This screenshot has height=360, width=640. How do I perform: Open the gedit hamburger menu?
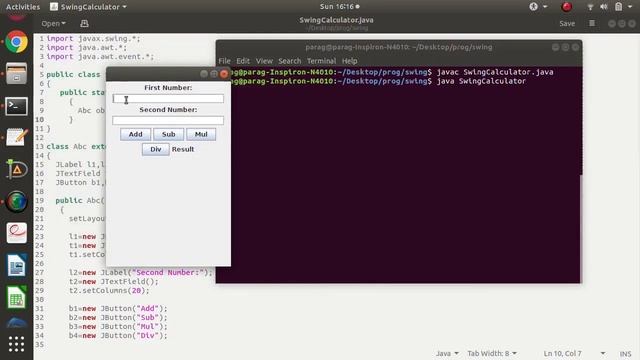[x=592, y=24]
